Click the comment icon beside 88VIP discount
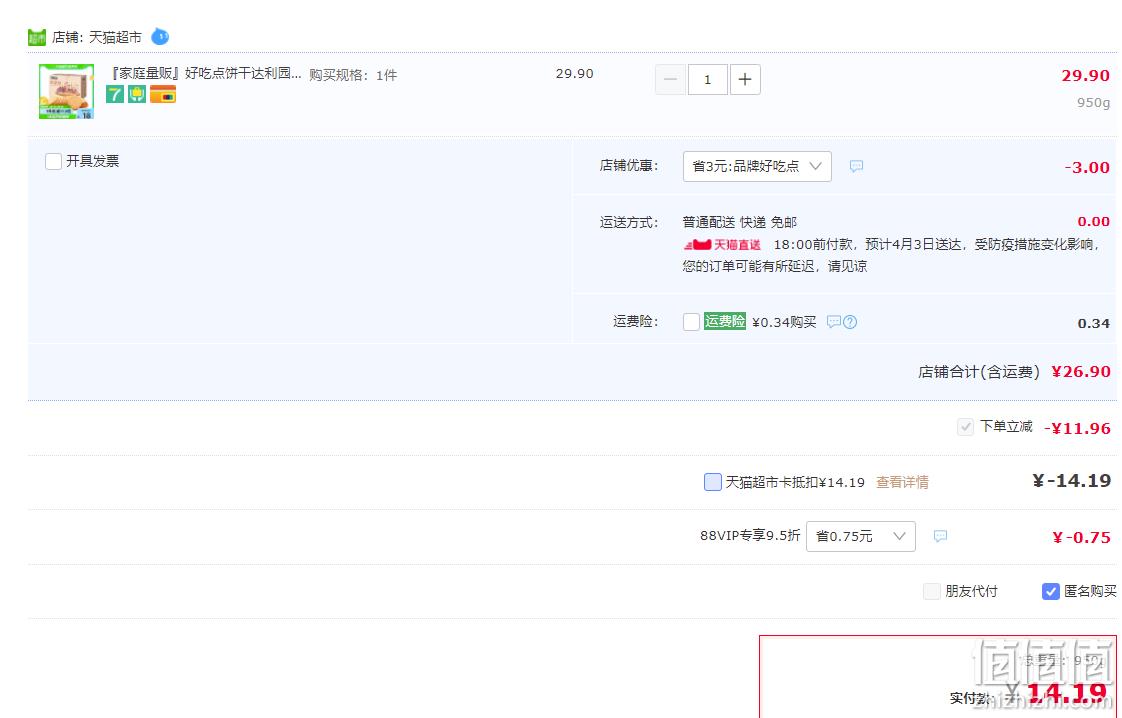This screenshot has height=718, width=1122. (940, 536)
